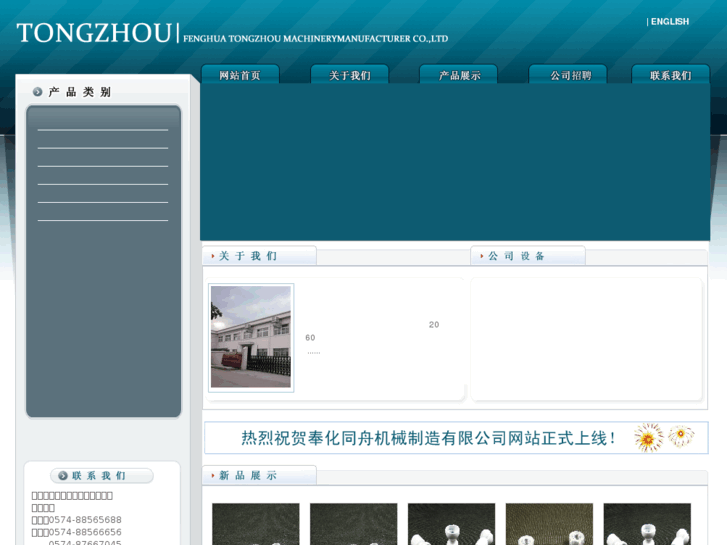Click the red arrow icon next to 关于我们 heading
This screenshot has width=727, height=545.
pos(213,256)
